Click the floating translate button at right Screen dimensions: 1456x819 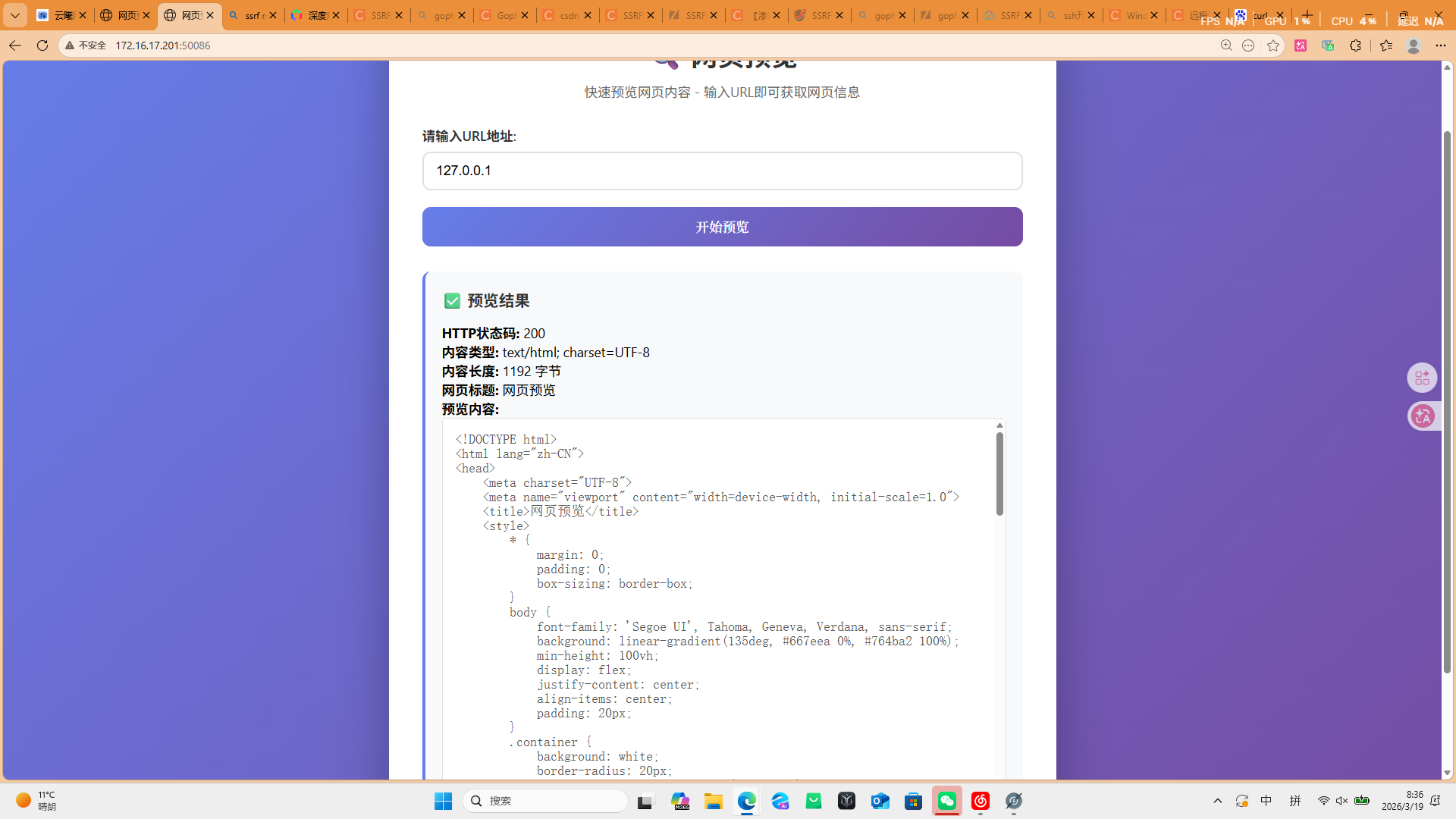coord(1423,416)
